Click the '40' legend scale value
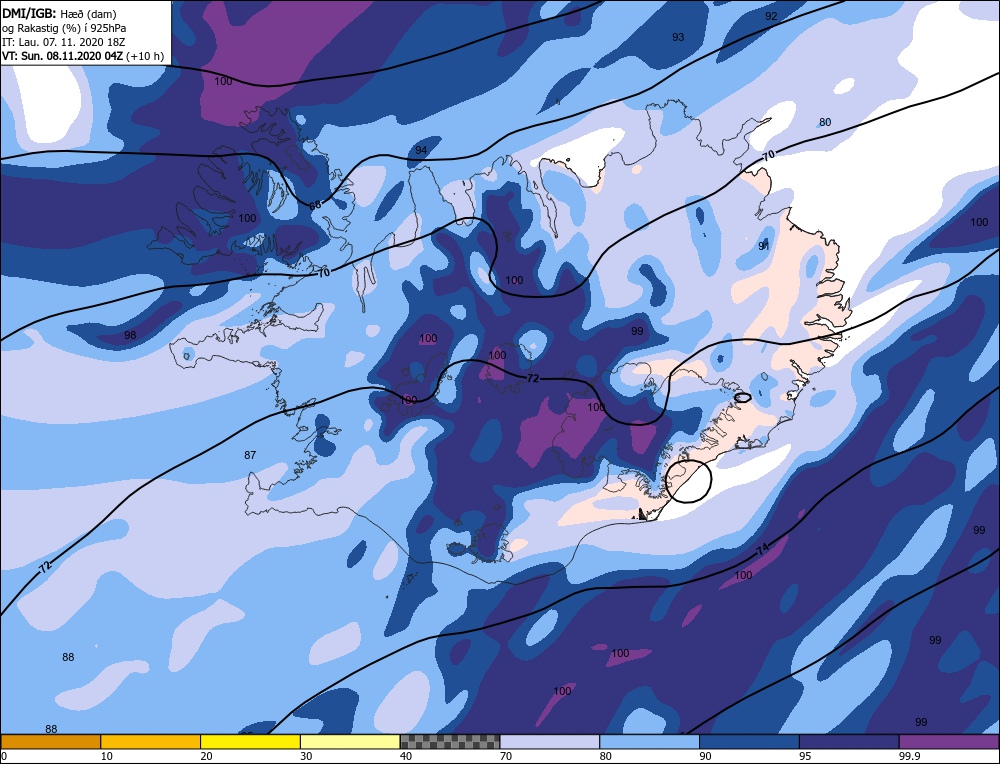1000x764 pixels. tap(406, 756)
